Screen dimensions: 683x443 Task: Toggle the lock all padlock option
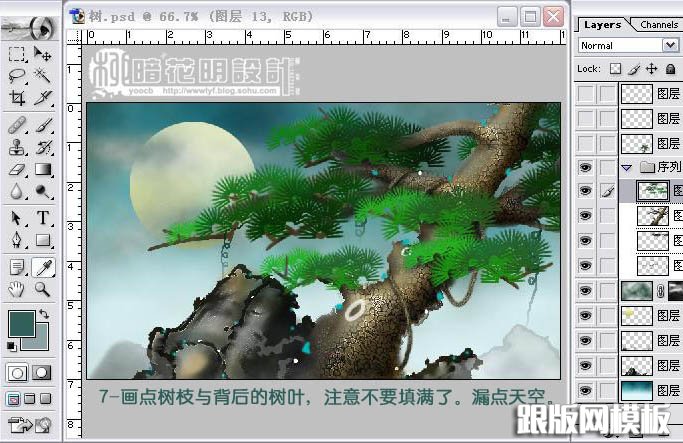(670, 69)
